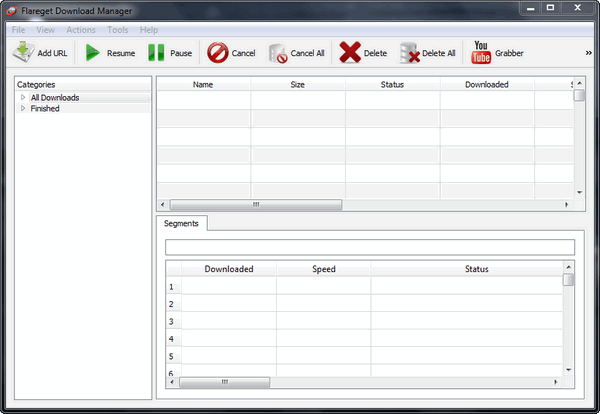Select segment row 4 header
Screen dimensions: 600x414
(x=174, y=339)
